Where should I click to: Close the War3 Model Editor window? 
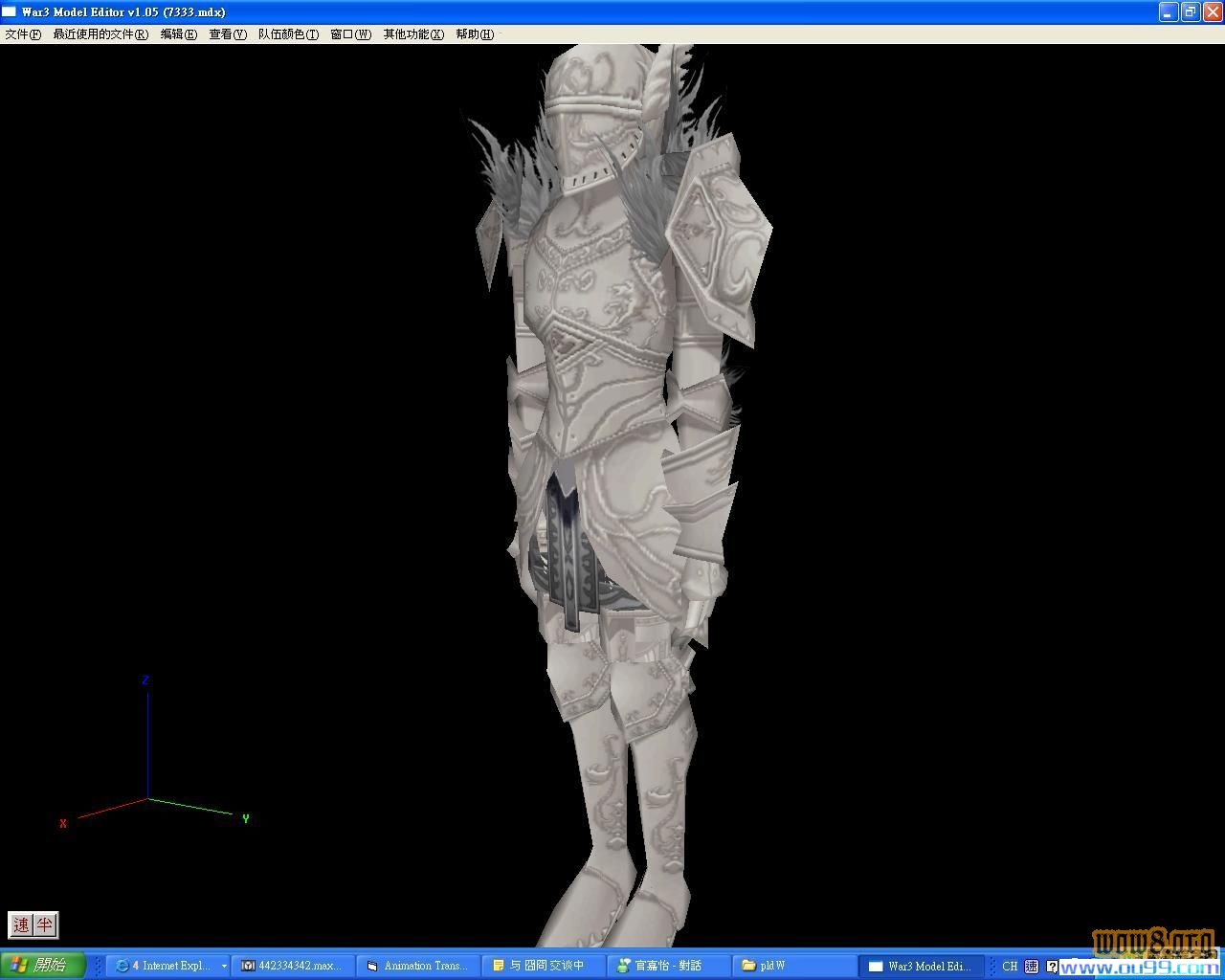tap(1212, 11)
